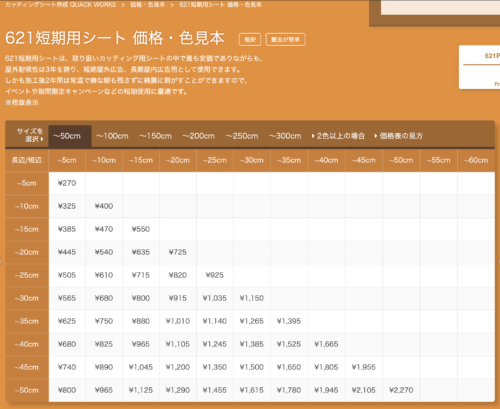Click the ¥925 price cell

click(x=215, y=275)
